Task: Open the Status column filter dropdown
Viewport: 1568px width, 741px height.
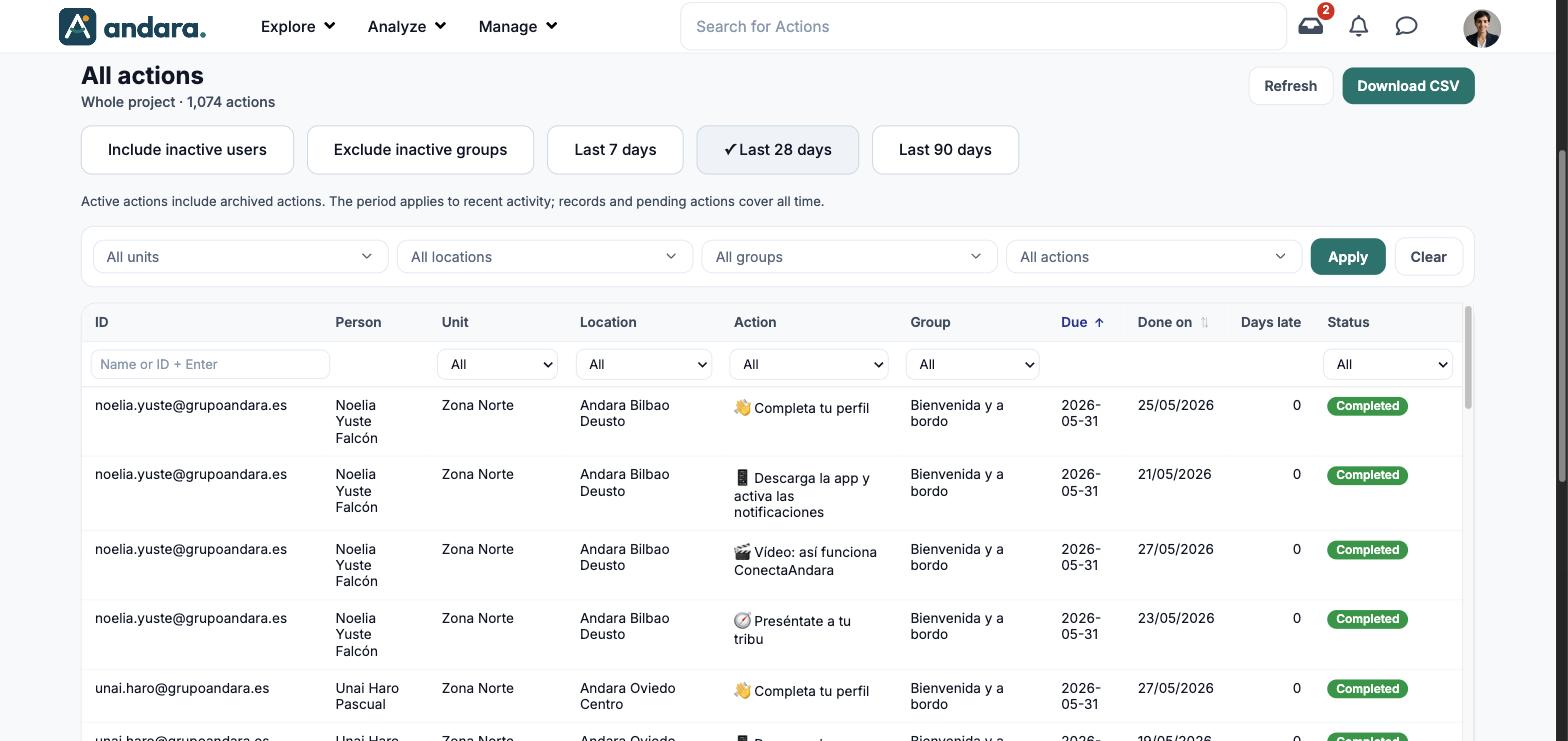Action: tap(1387, 364)
